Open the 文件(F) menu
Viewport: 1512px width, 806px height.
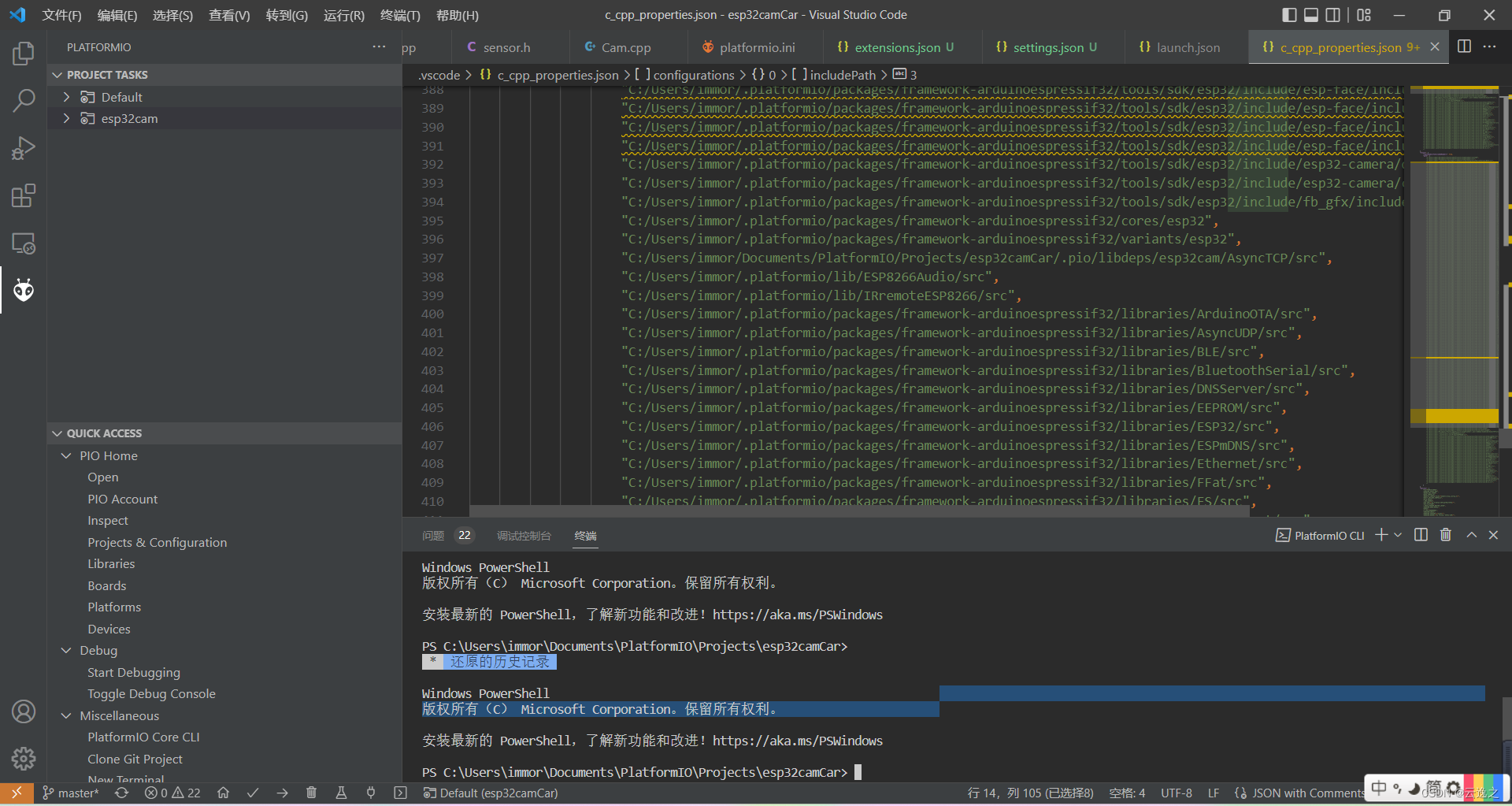(61, 15)
